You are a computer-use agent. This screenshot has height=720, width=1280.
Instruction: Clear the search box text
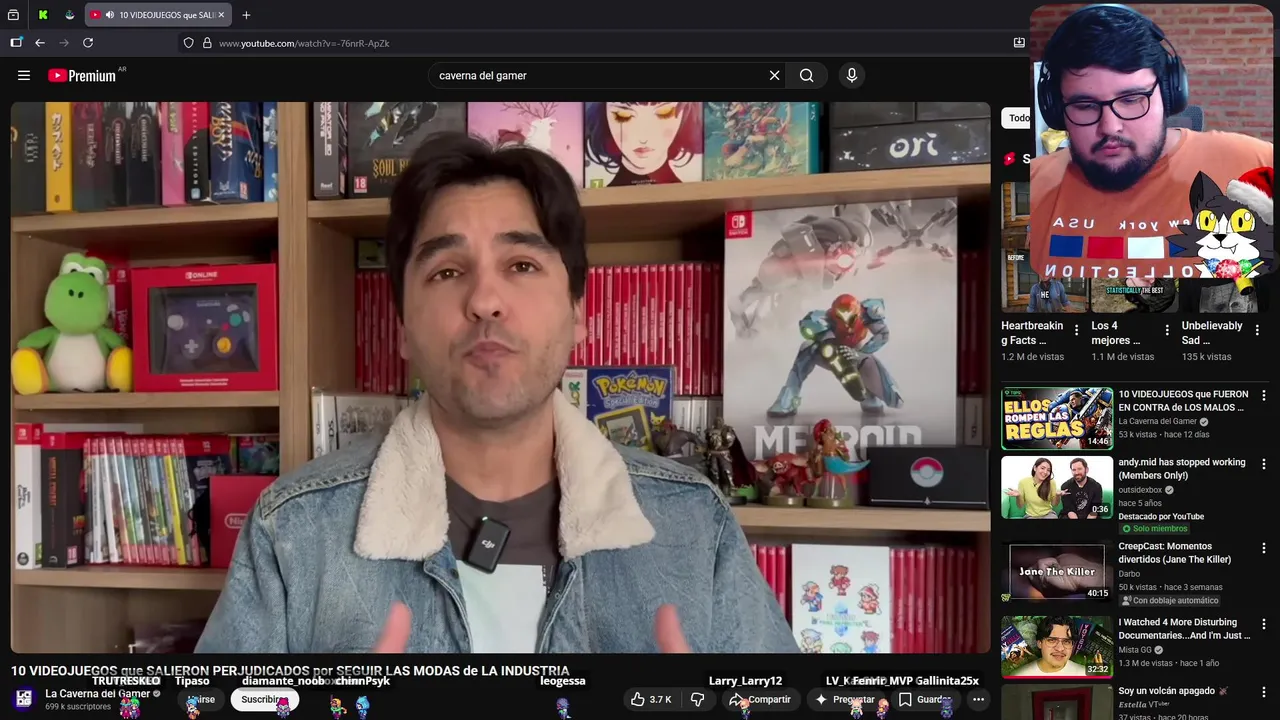(x=774, y=75)
